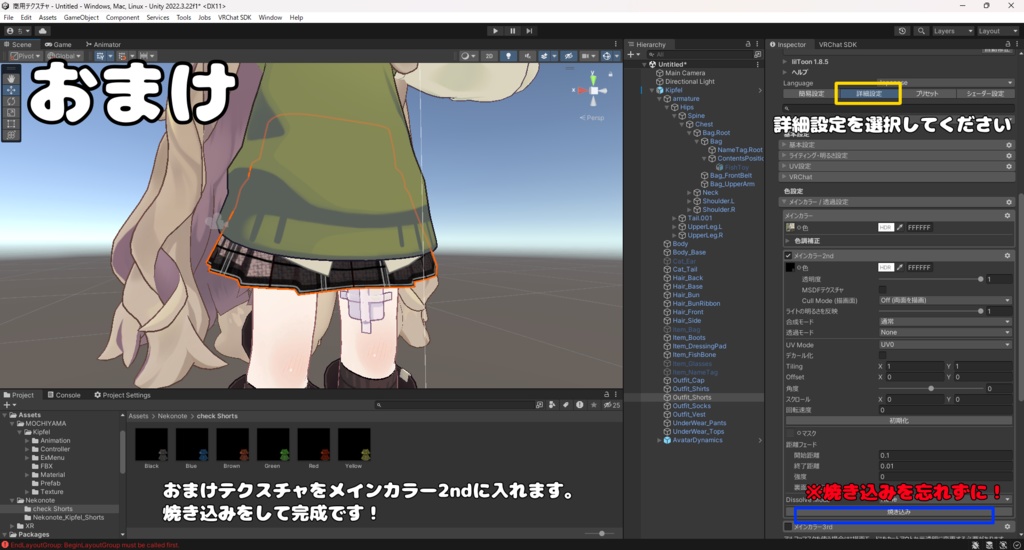1024x550 pixels.
Task: Select the Scale tool in Scene toolbar
Action: tap(11, 112)
